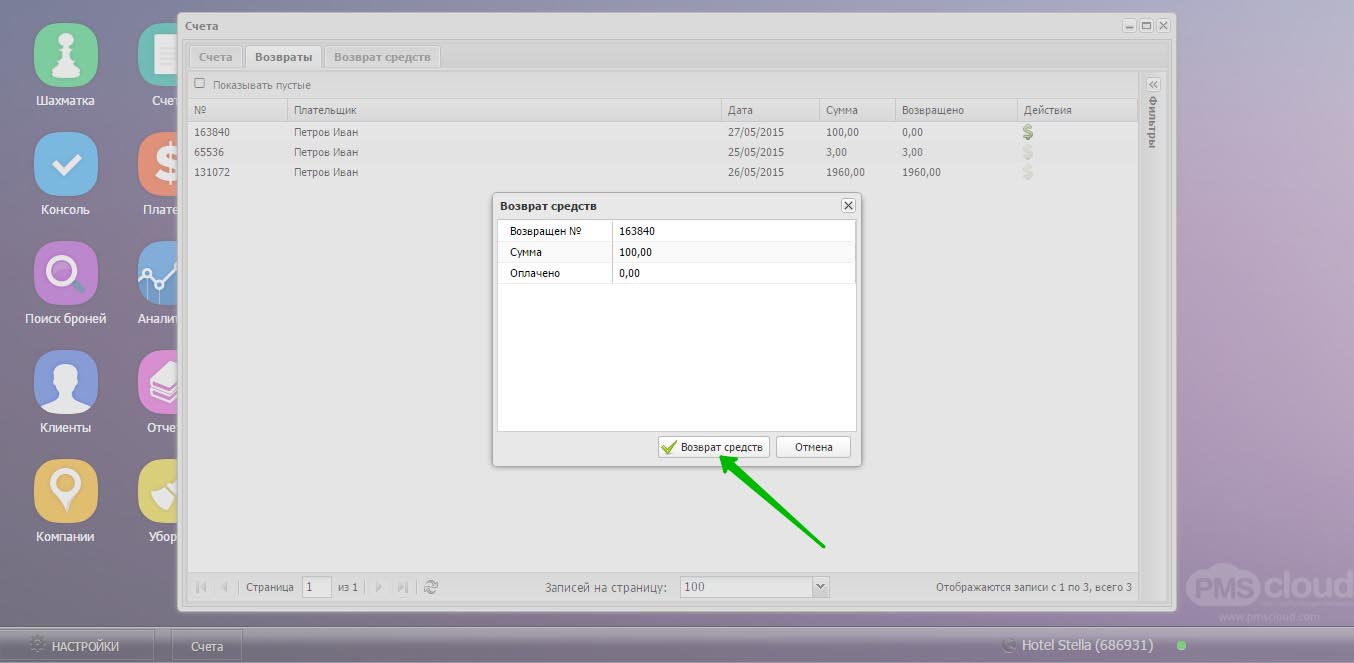Click the dollar action icon for row 163840
This screenshot has width=1354, height=663.
pyautogui.click(x=1027, y=132)
